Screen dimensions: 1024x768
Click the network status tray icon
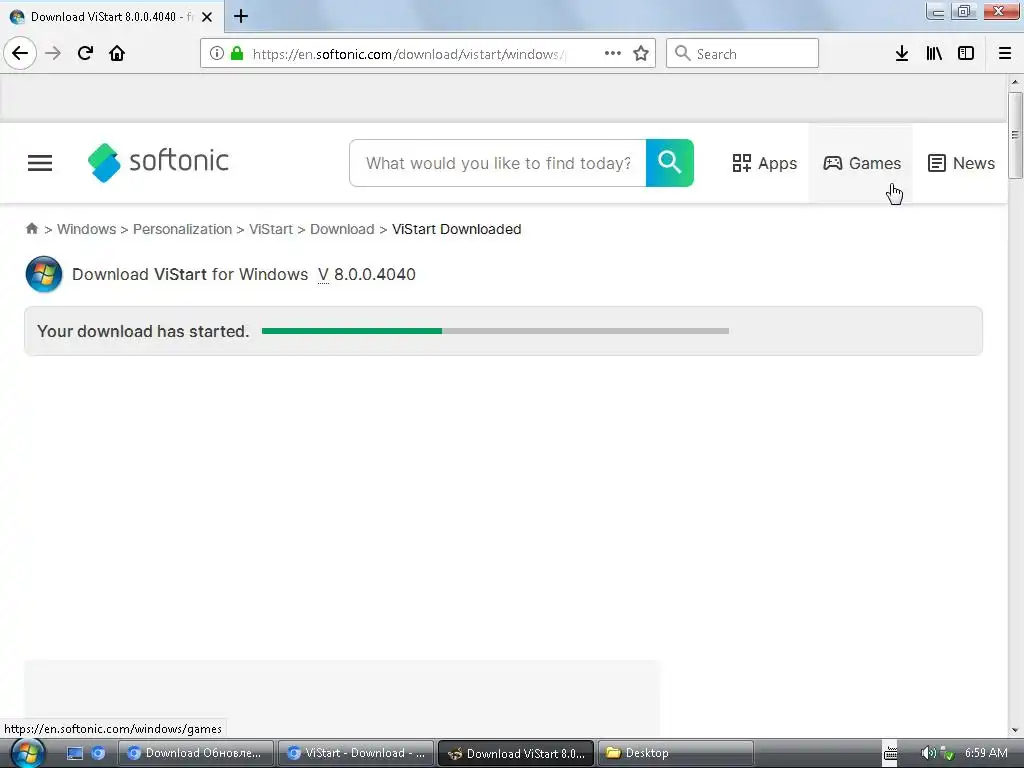pyautogui.click(x=947, y=754)
